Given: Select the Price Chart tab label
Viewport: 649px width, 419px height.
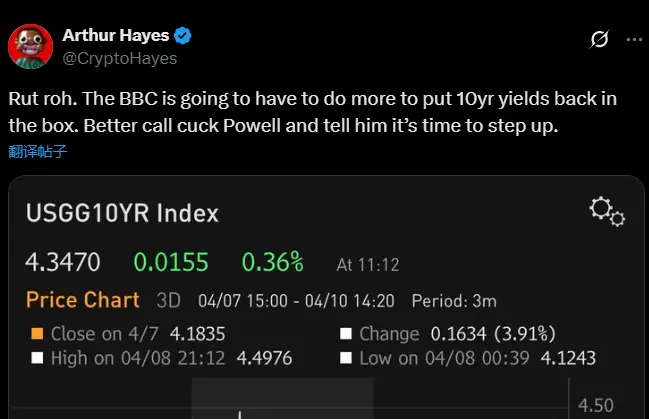Looking at the screenshot, I should pyautogui.click(x=83, y=300).
